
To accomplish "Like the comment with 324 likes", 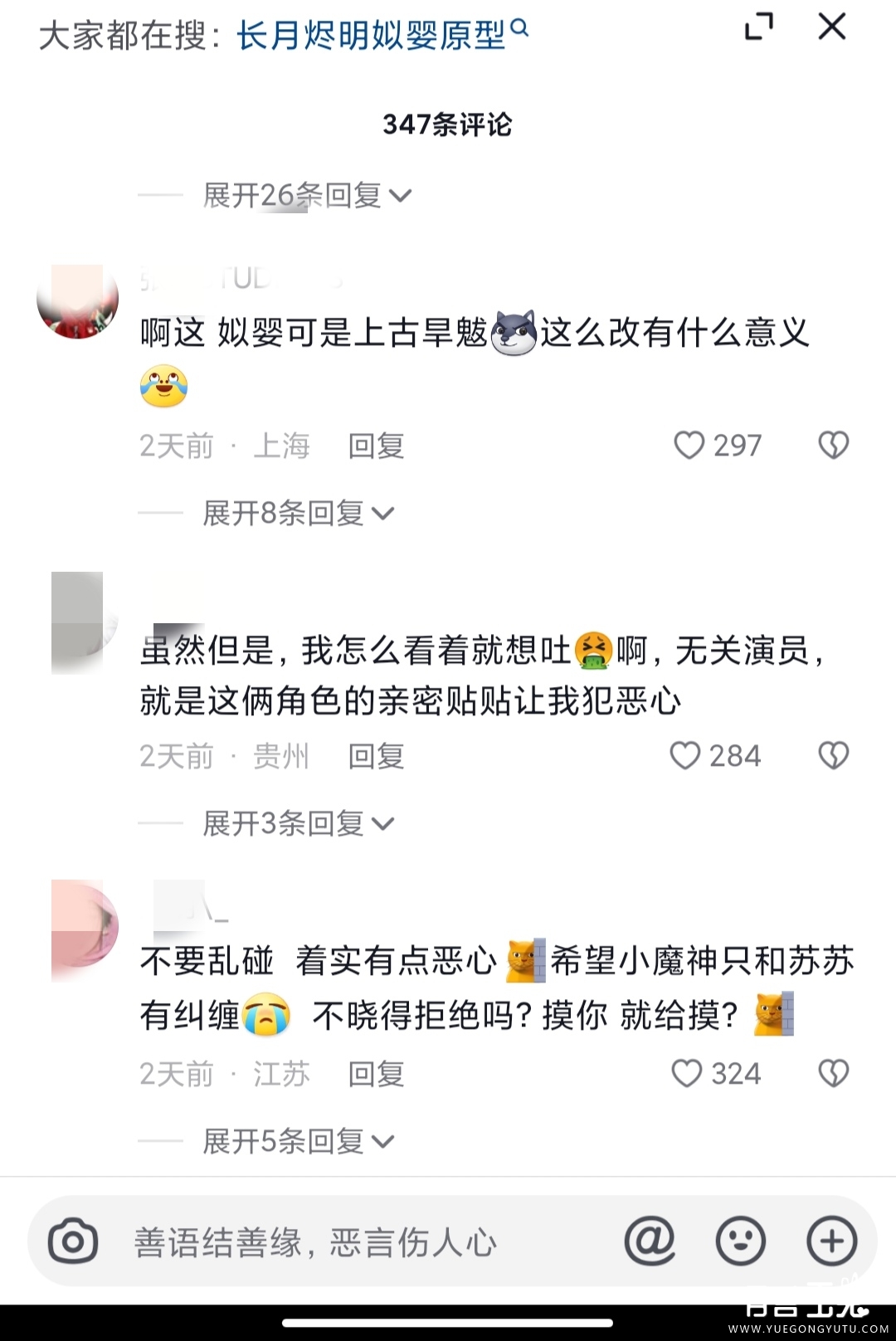I will (687, 1074).
